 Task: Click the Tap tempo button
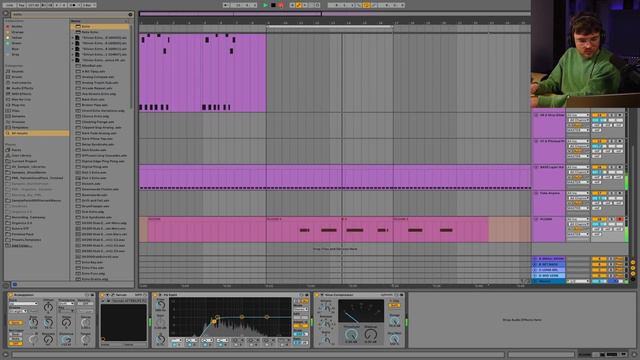21,5
